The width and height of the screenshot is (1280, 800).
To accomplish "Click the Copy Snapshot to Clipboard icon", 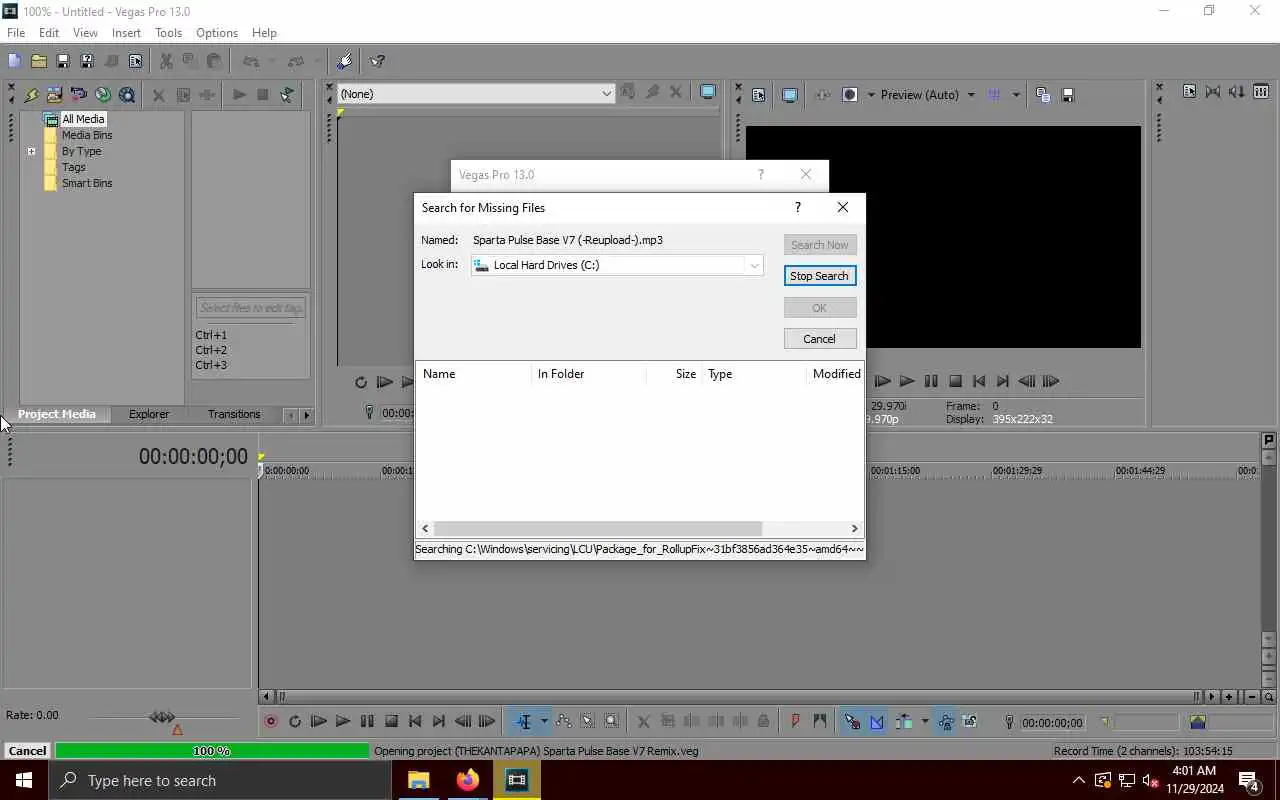I will (1043, 95).
